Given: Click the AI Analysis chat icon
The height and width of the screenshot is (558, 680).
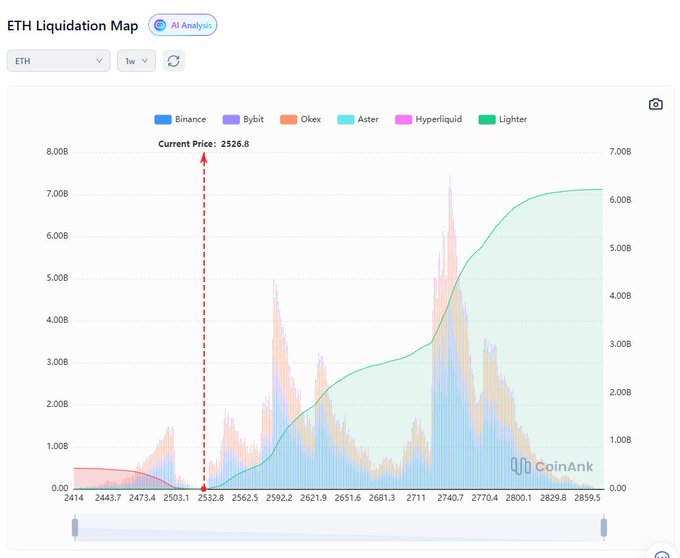Looking at the screenshot, I should coord(160,25).
